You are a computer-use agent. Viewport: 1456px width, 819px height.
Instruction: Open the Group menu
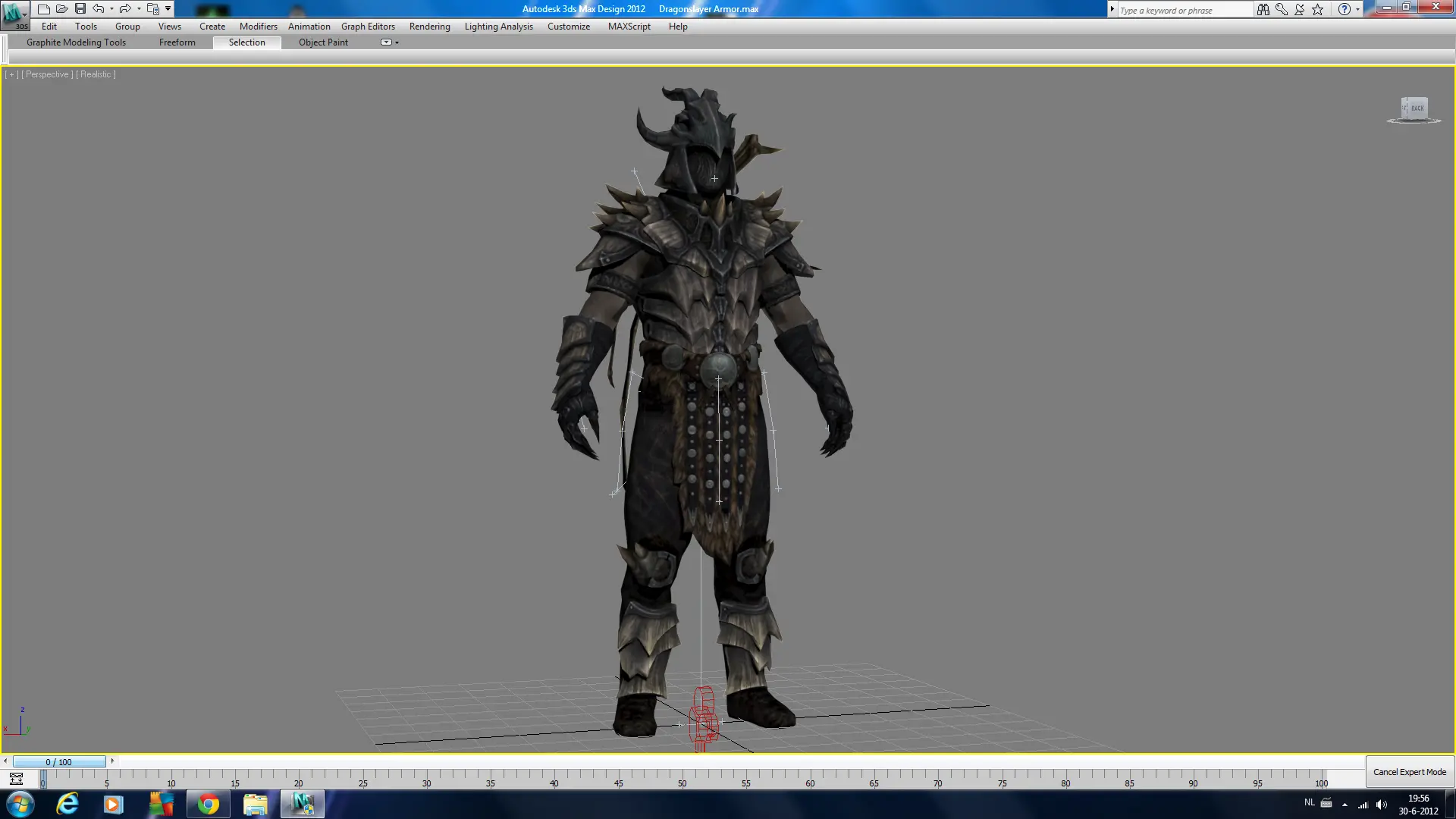[x=127, y=27]
